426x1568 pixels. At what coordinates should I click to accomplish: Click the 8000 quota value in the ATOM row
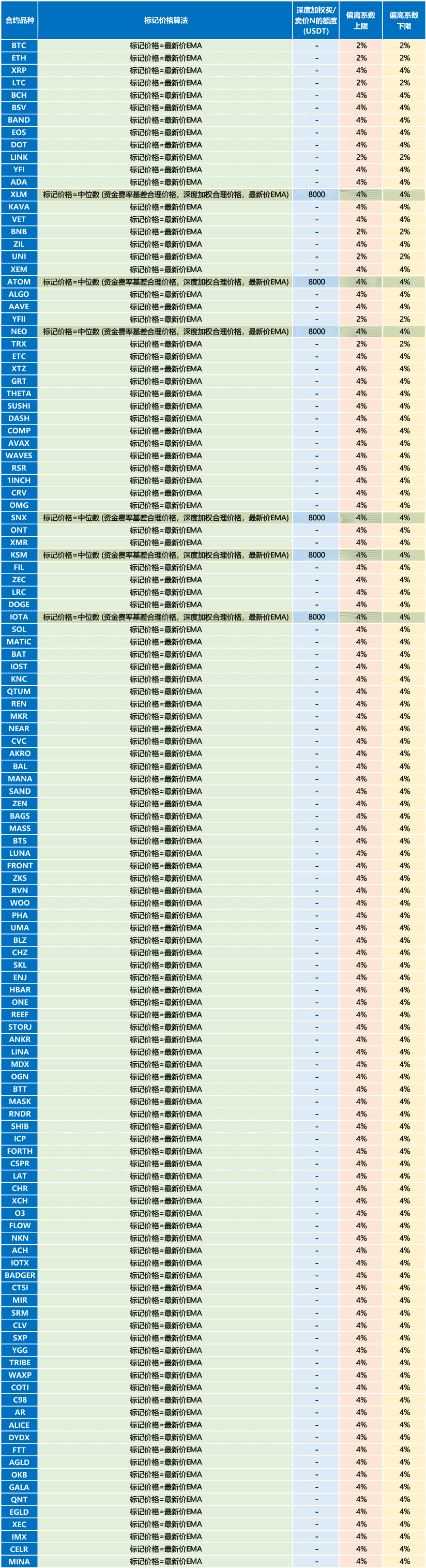click(316, 282)
